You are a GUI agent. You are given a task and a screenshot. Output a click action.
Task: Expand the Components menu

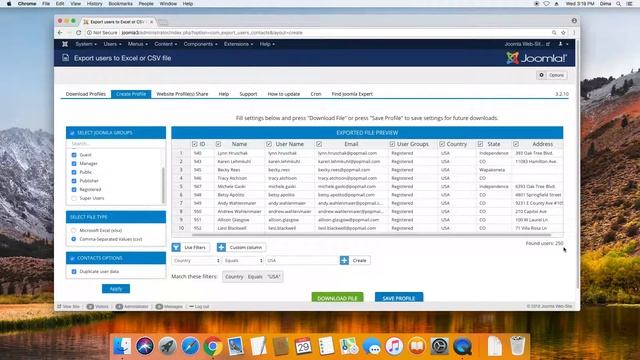200,44
